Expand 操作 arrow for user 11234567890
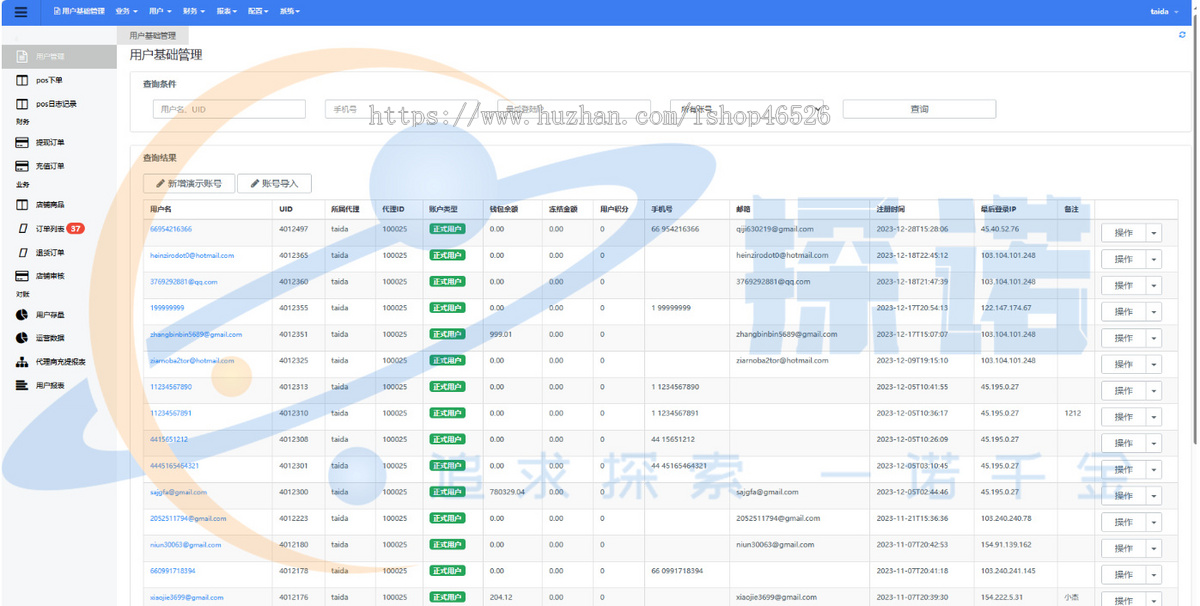This screenshot has width=1200, height=606. [x=1153, y=391]
